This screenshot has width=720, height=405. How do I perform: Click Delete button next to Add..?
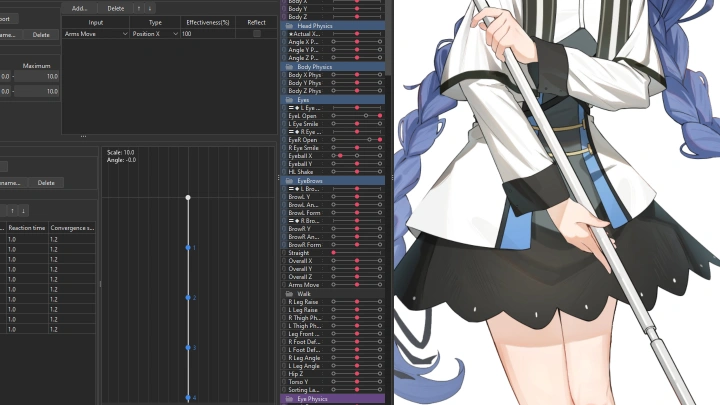[116, 8]
